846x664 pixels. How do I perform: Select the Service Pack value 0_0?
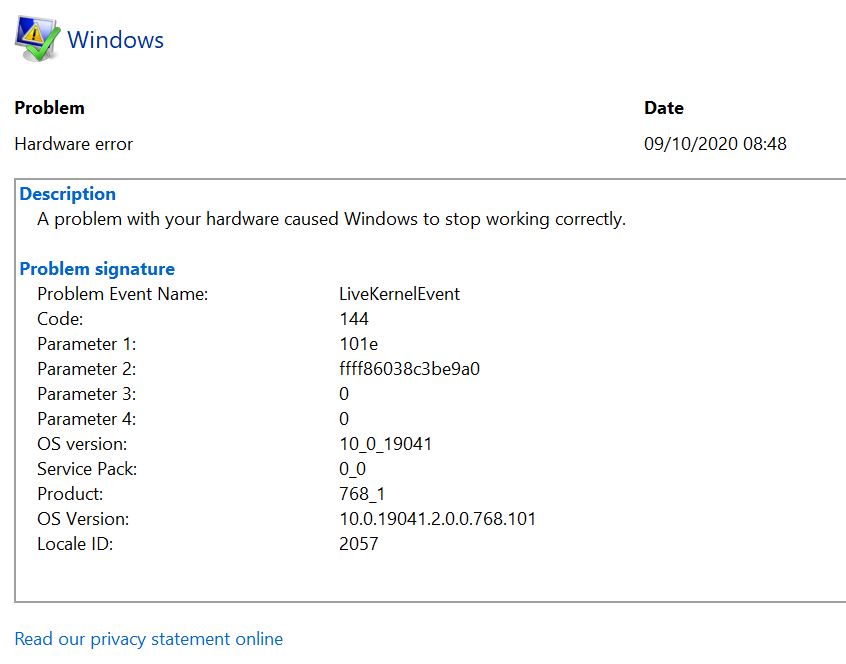(x=352, y=469)
